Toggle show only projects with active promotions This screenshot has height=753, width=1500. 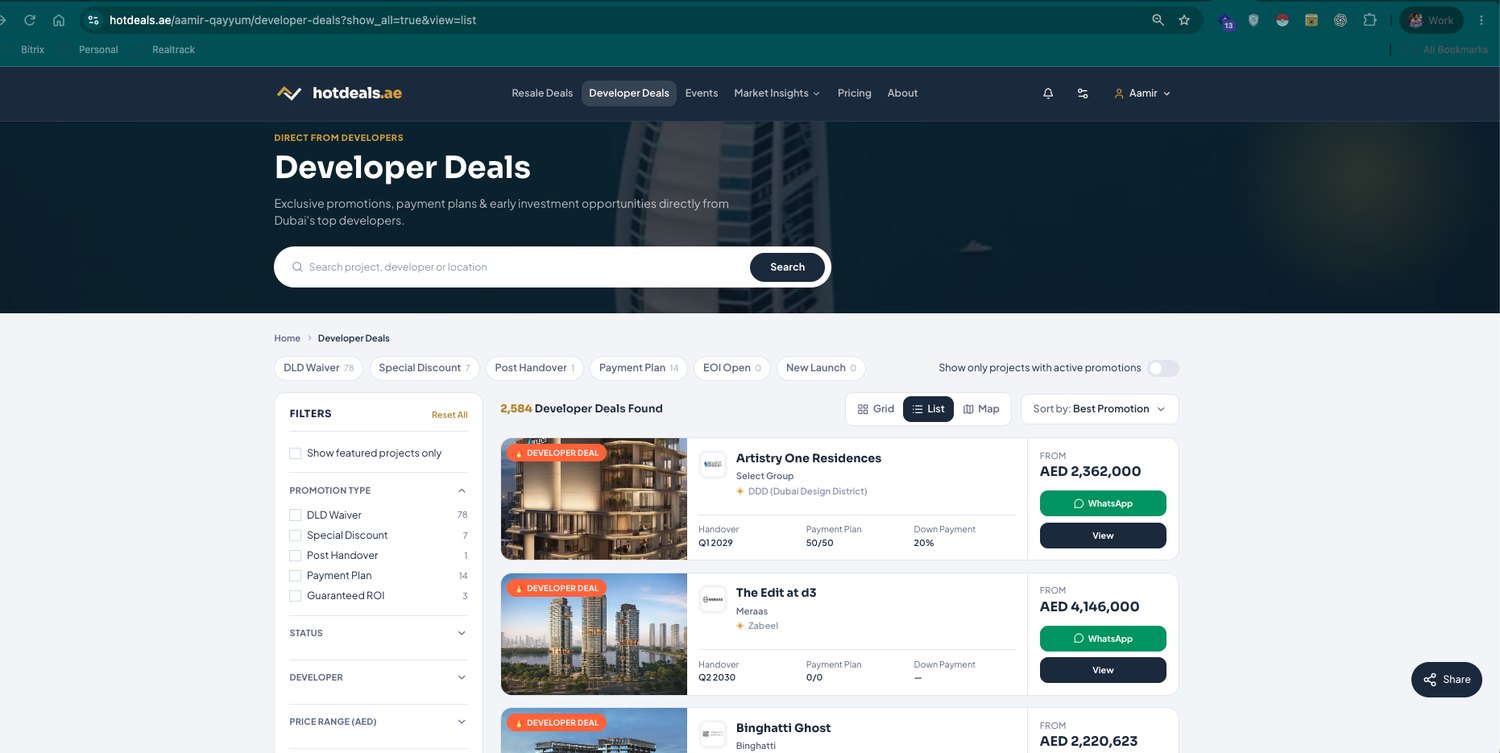pyautogui.click(x=1163, y=368)
